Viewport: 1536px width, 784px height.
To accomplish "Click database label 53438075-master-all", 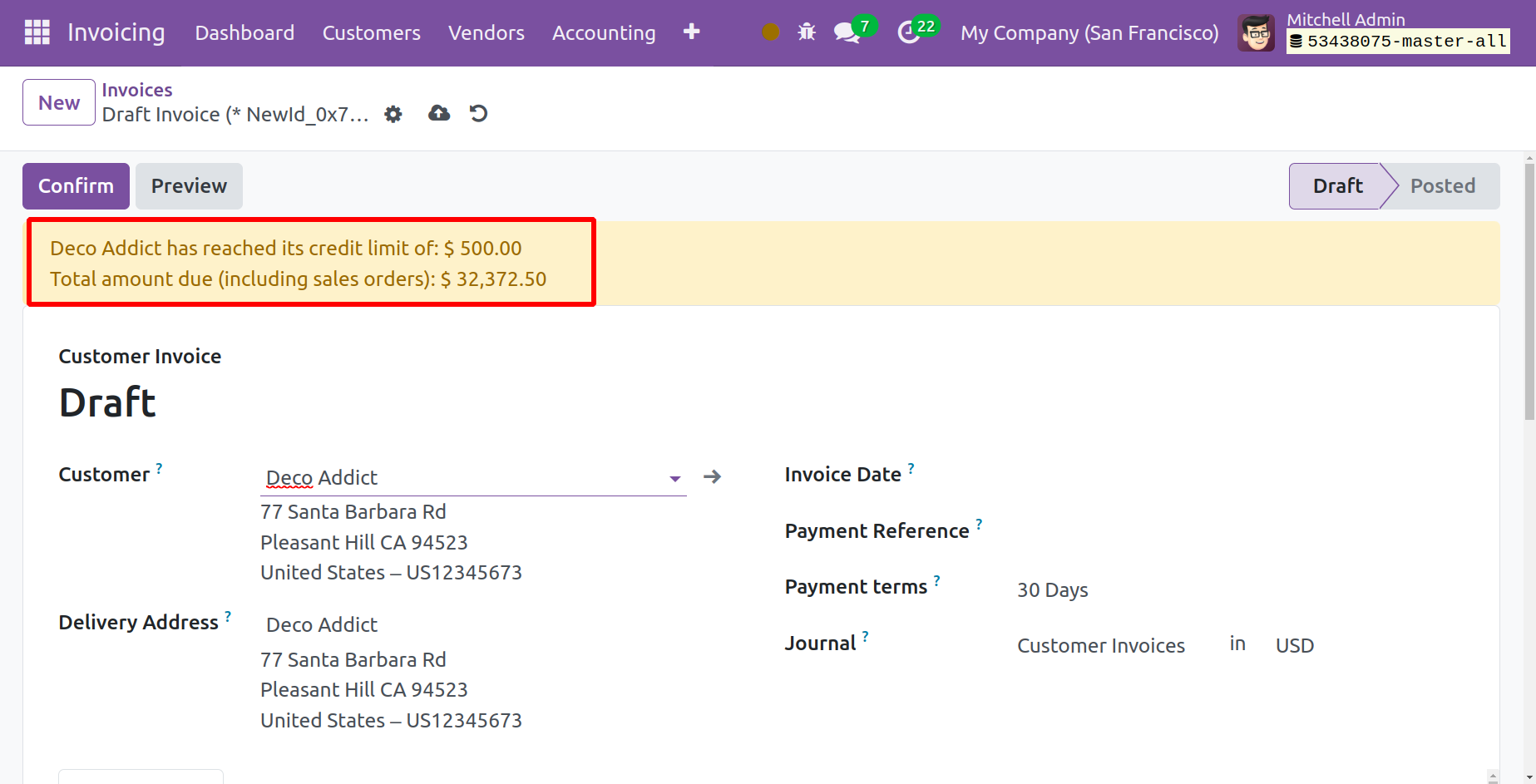I will 1399,41.
